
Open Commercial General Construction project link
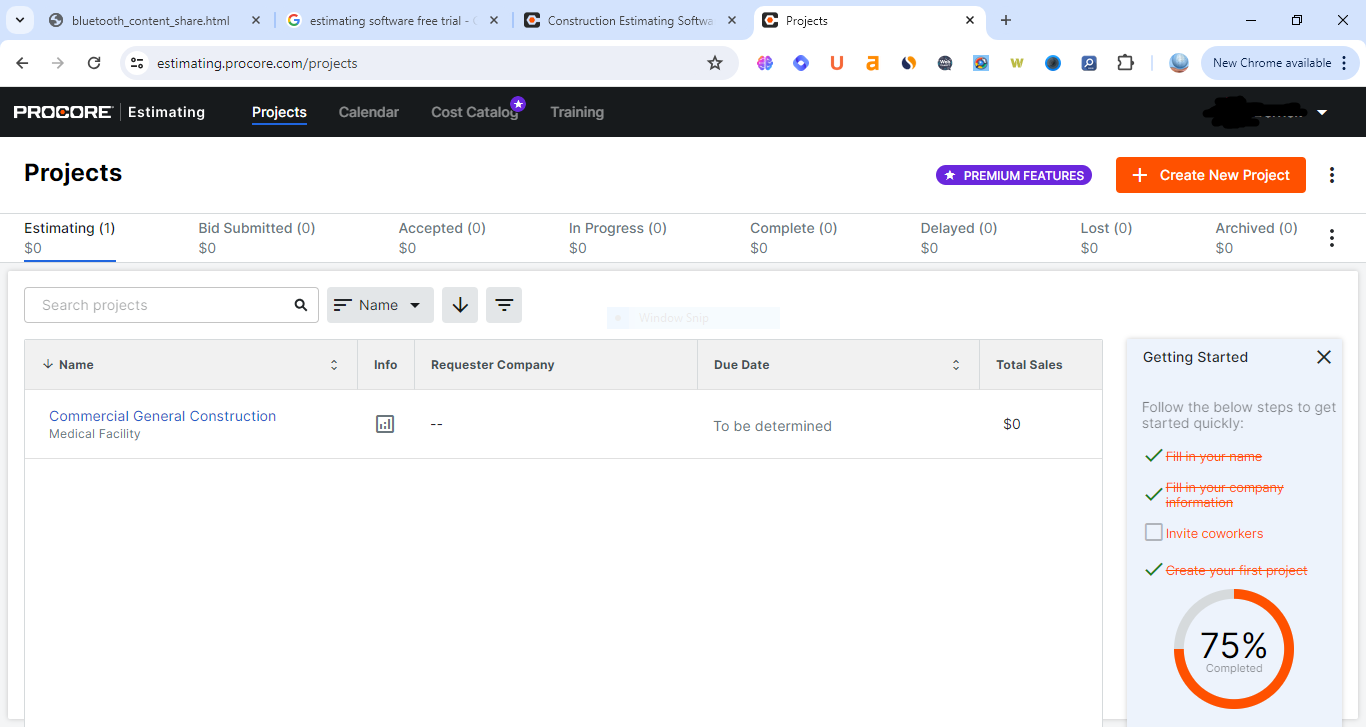pos(162,416)
